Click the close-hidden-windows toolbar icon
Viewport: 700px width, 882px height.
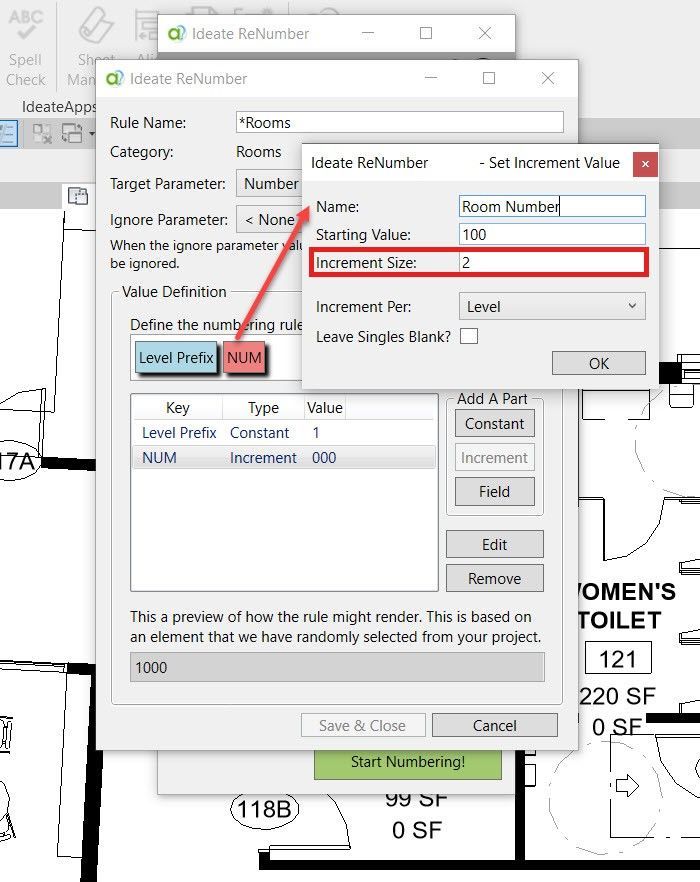[42, 134]
